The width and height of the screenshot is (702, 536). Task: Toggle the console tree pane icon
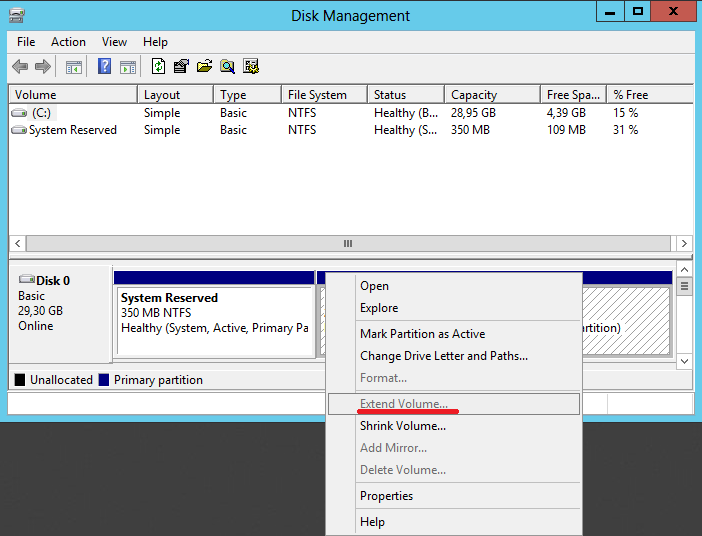click(x=73, y=67)
